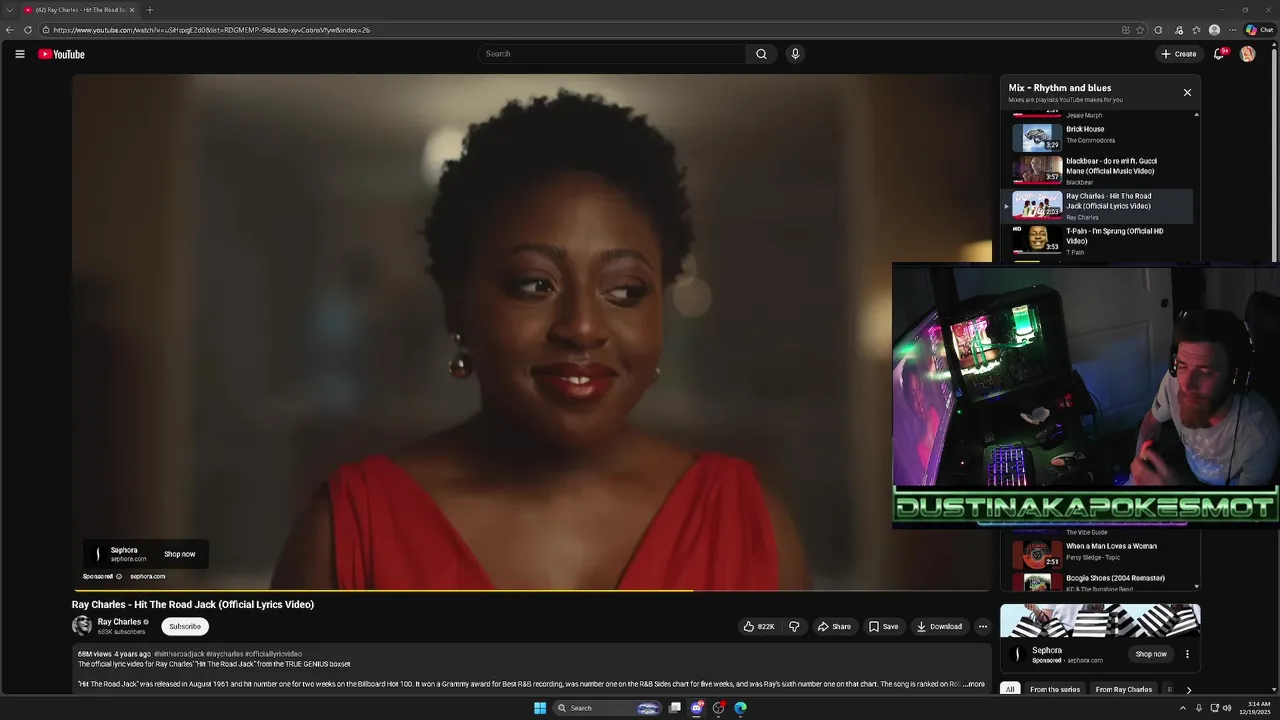The height and width of the screenshot is (720, 1280).
Task: Select the From the series chip
Action: click(x=1055, y=689)
